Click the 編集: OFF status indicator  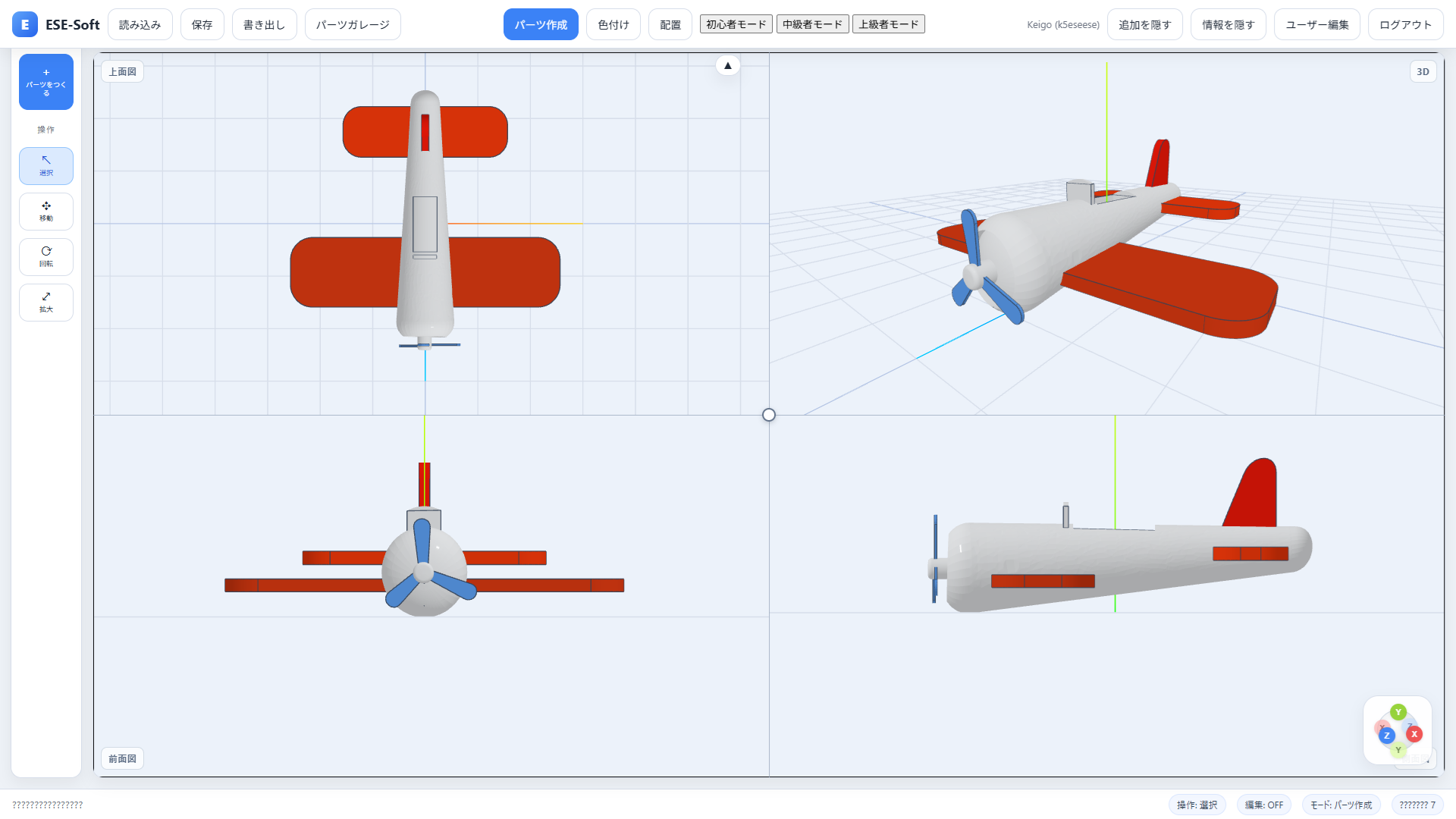(1264, 805)
